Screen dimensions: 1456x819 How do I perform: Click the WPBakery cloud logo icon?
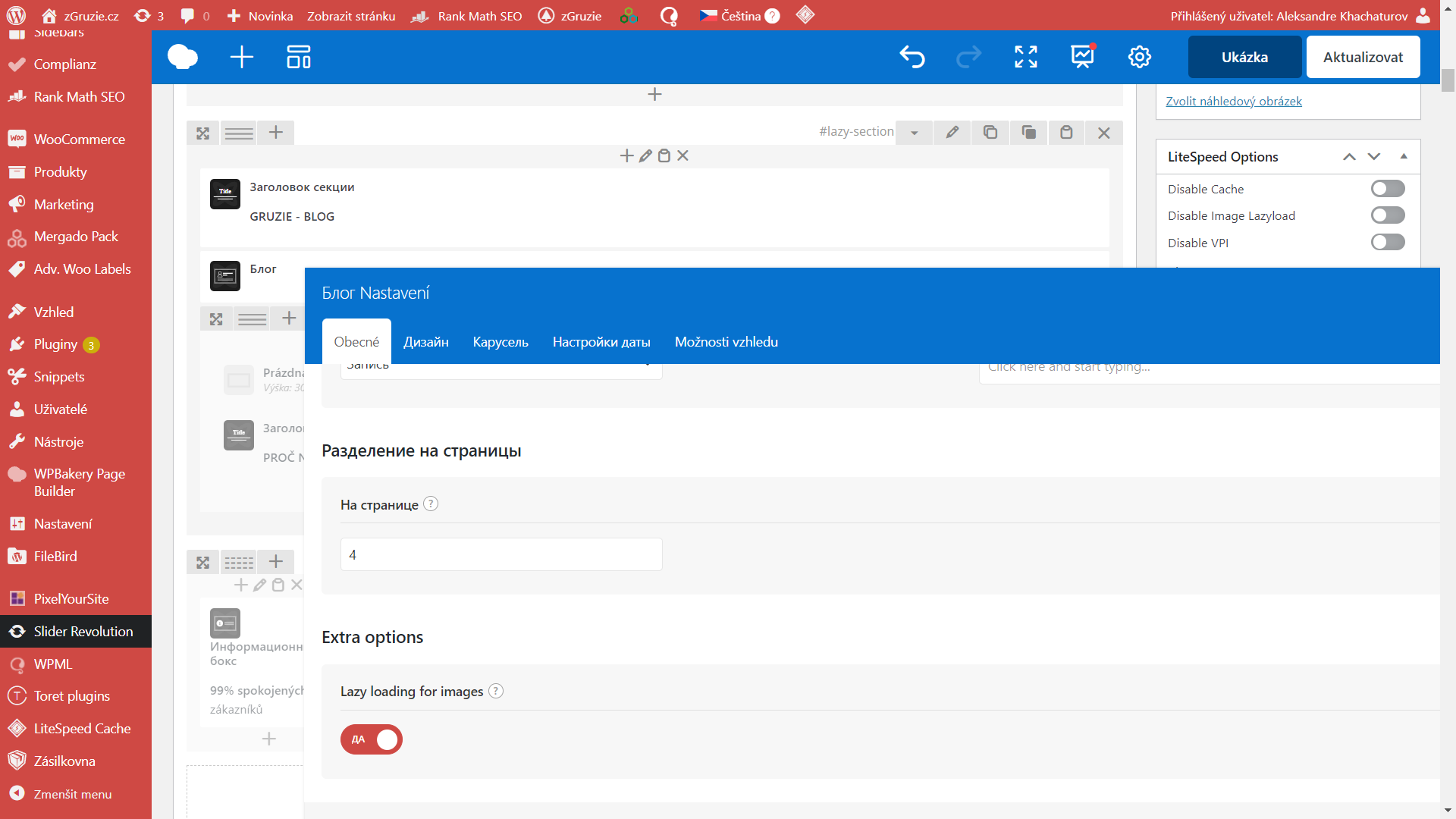point(183,57)
